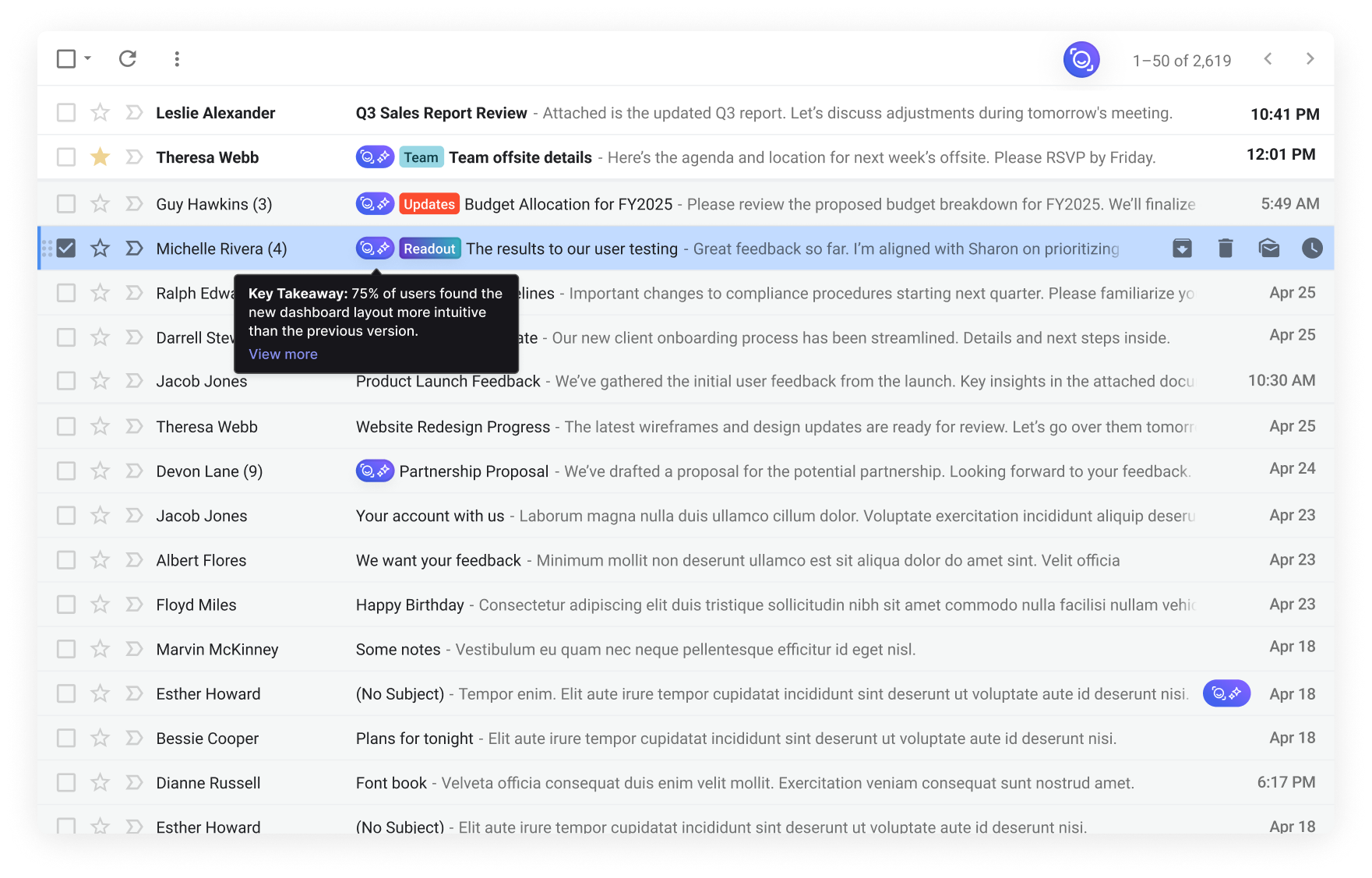Open the Q3 Sales Report Review email
This screenshot has height=878, width=1372.
pos(686,113)
